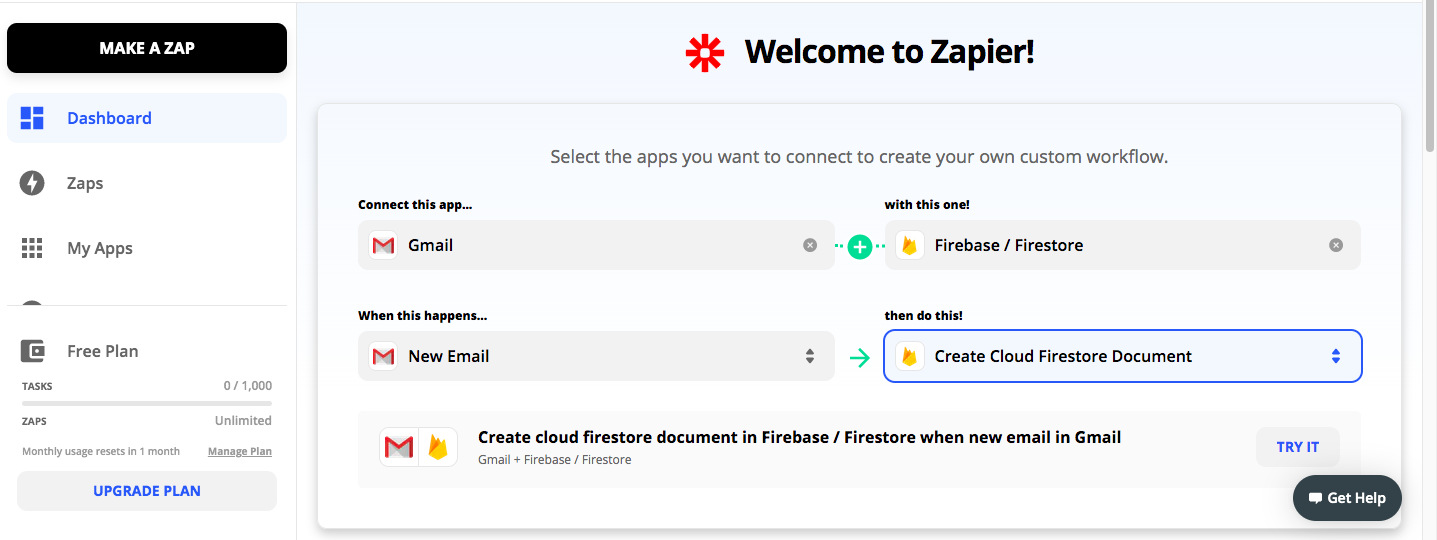Follow the Manage Plan link
The width and height of the screenshot is (1437, 540).
point(239,451)
